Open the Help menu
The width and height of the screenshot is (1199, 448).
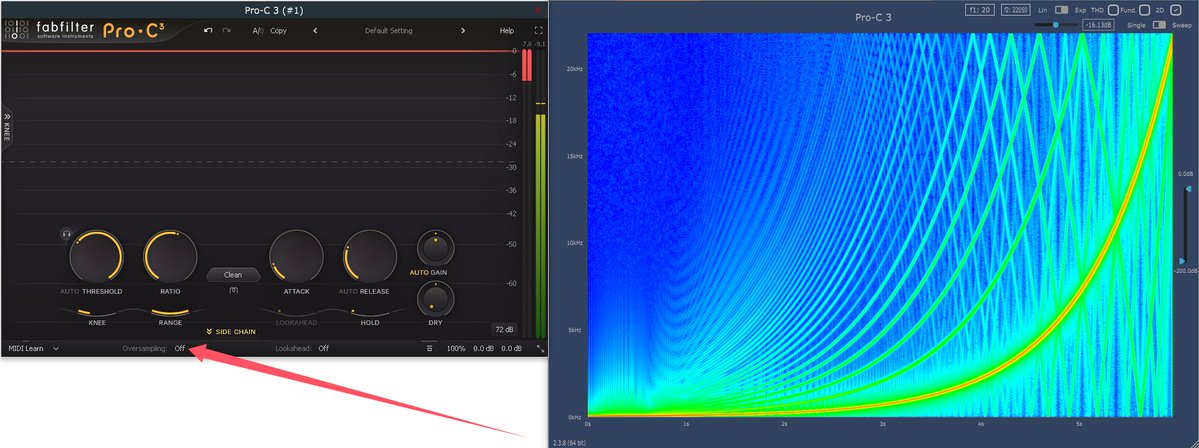[506, 31]
